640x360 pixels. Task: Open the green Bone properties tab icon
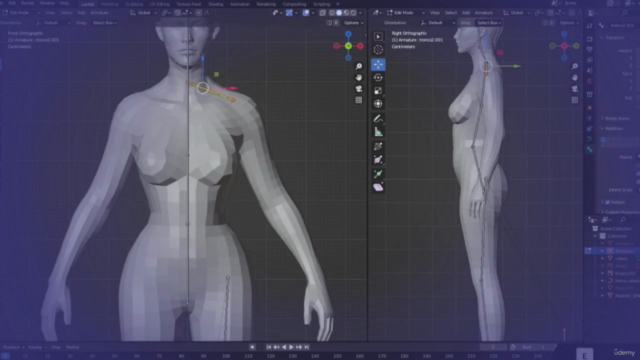[590, 149]
